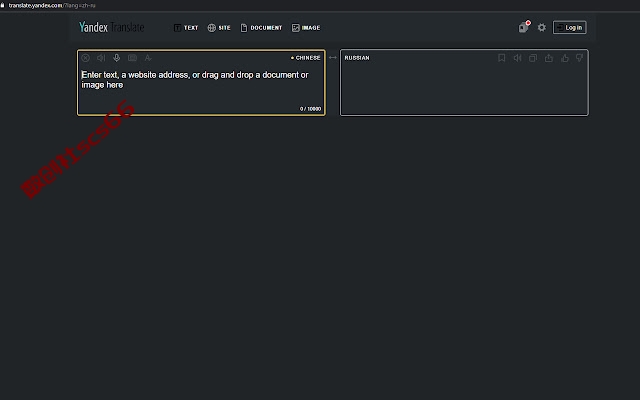Open the CHINESE source language selector

pos(306,58)
